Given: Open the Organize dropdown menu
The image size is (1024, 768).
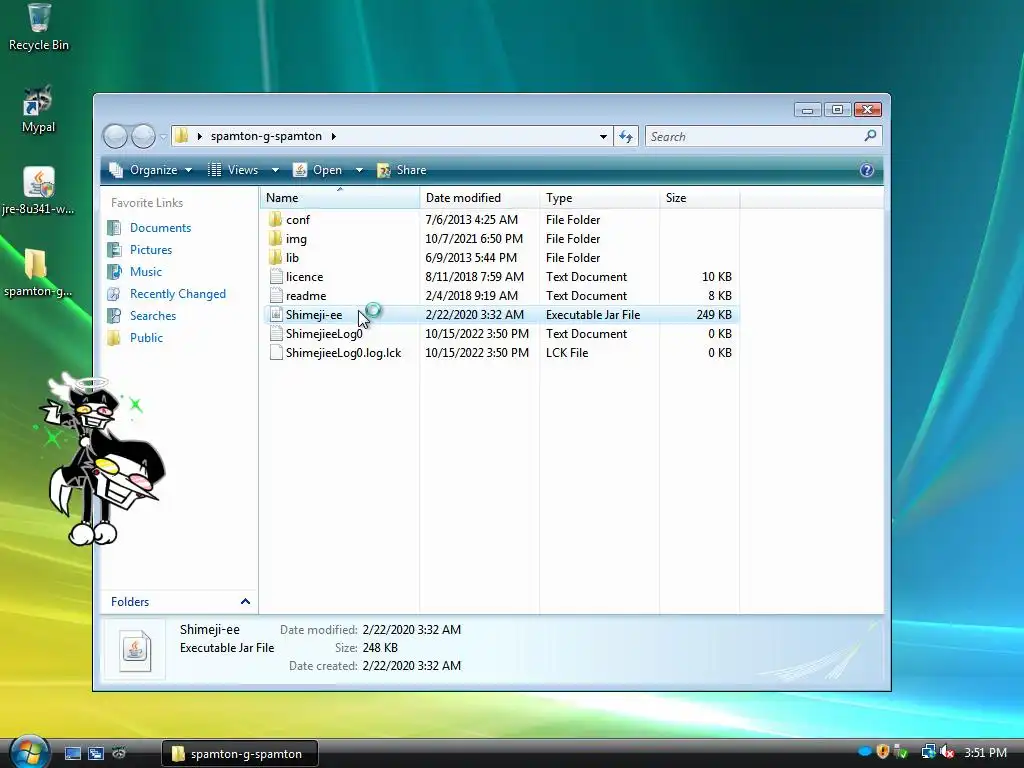Looking at the screenshot, I should click(x=151, y=170).
